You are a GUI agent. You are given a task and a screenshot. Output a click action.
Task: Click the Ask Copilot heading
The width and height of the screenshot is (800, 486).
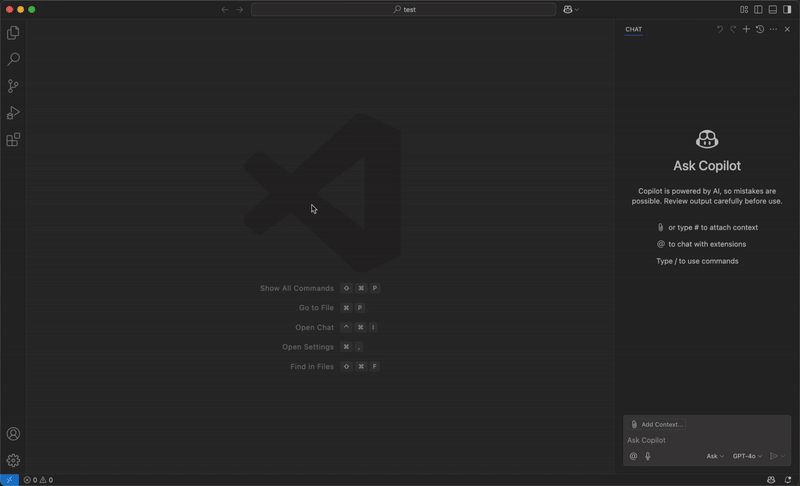click(707, 166)
